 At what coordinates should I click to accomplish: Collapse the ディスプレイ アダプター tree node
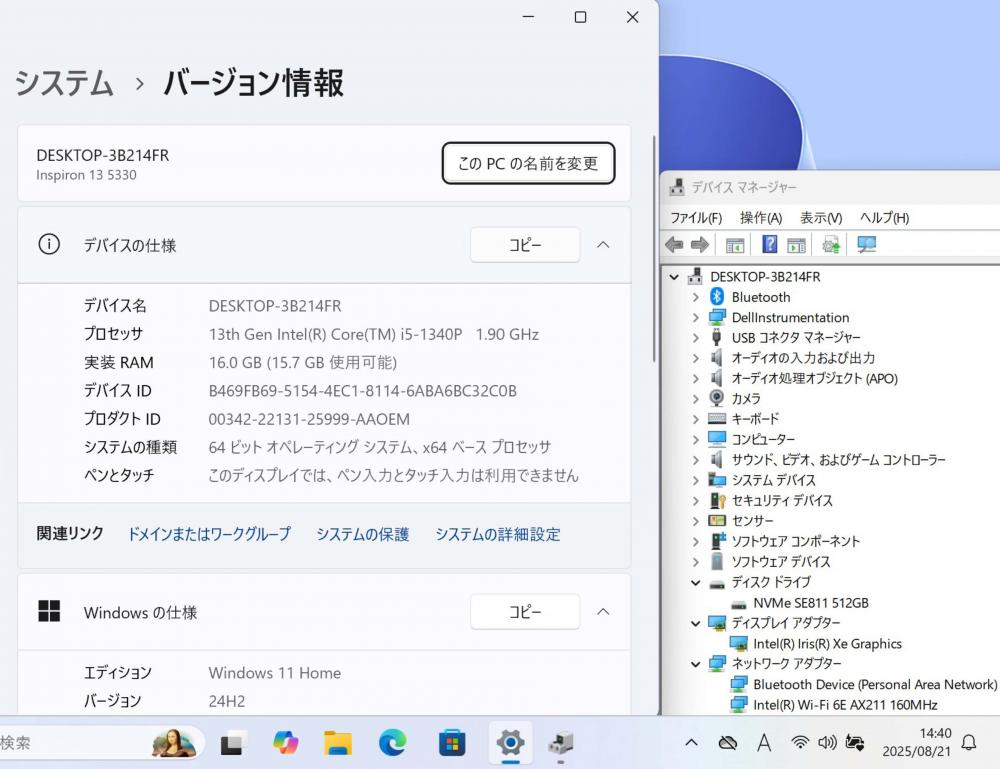coord(696,624)
